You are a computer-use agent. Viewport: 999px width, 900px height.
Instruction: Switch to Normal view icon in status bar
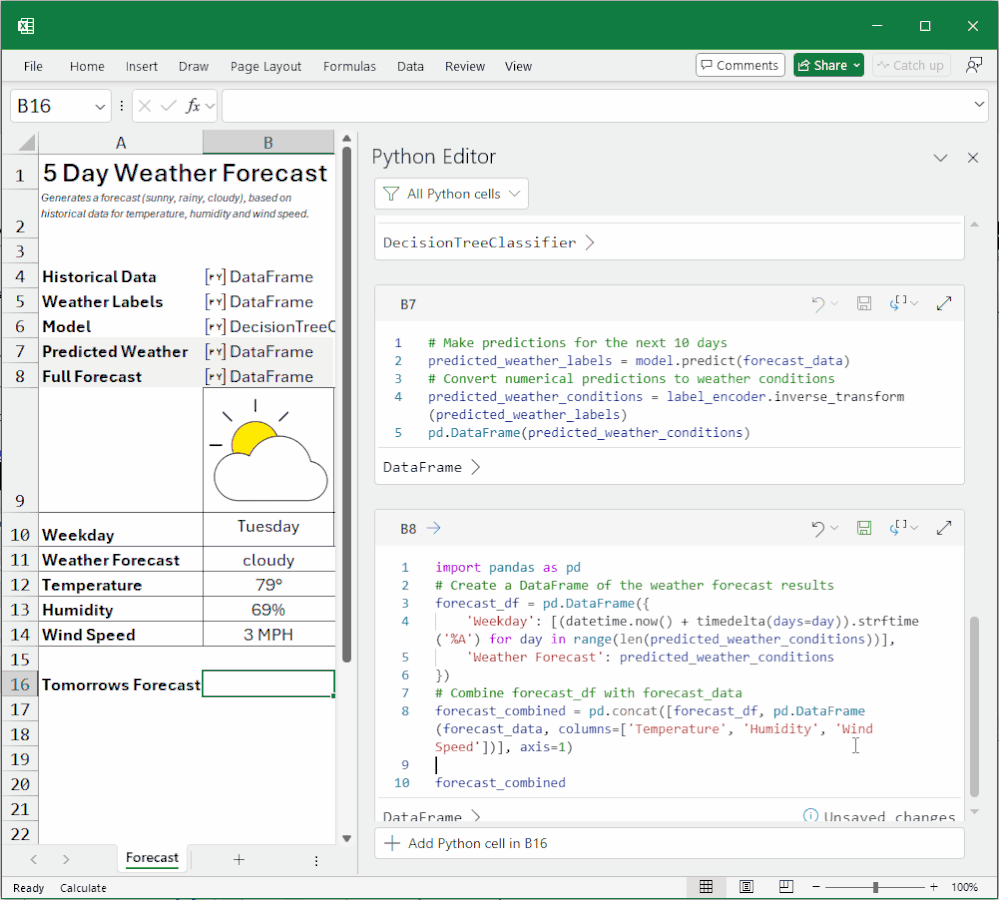[x=706, y=887]
